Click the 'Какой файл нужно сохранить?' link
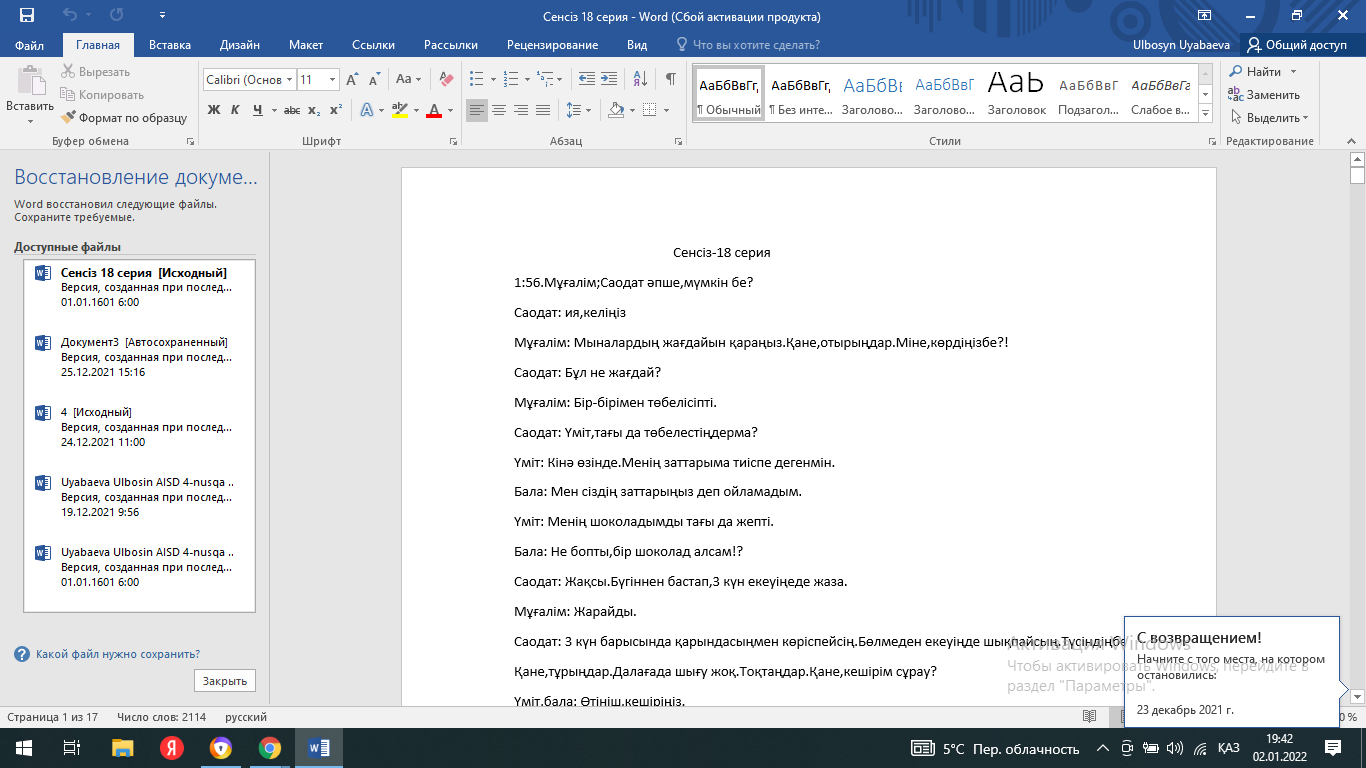This screenshot has width=1366, height=768. click(117, 654)
